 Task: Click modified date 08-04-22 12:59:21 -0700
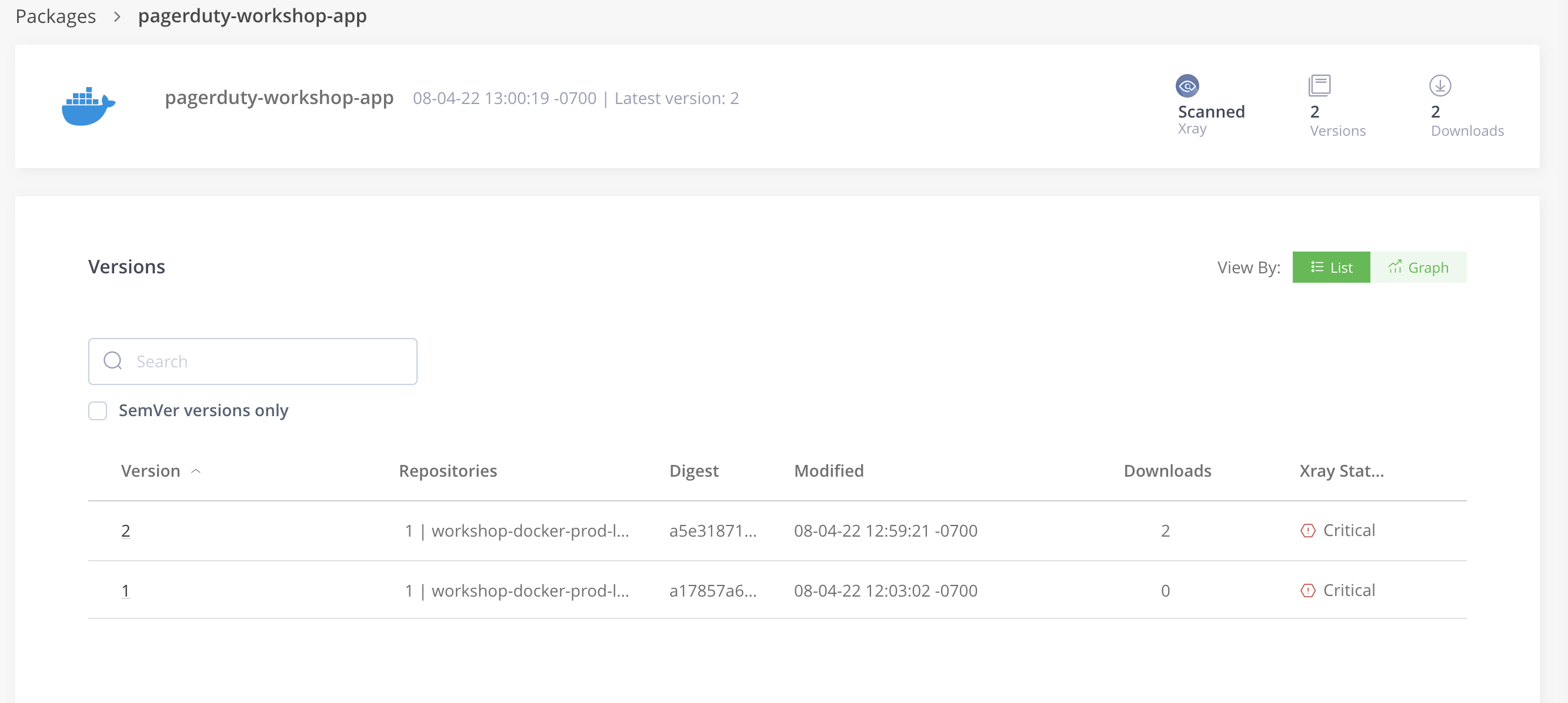(885, 530)
